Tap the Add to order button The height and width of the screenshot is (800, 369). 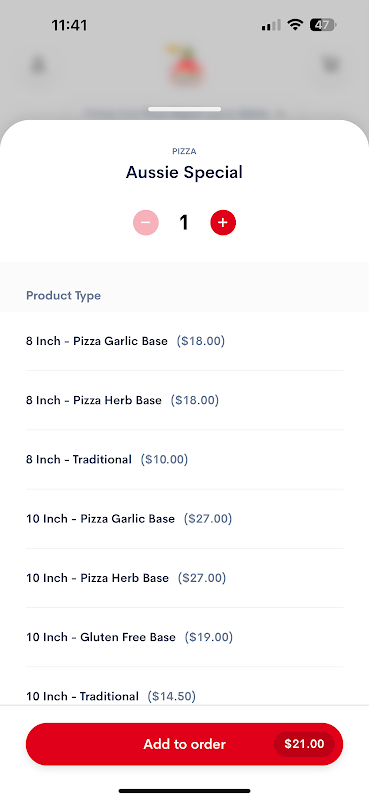pyautogui.click(x=184, y=744)
